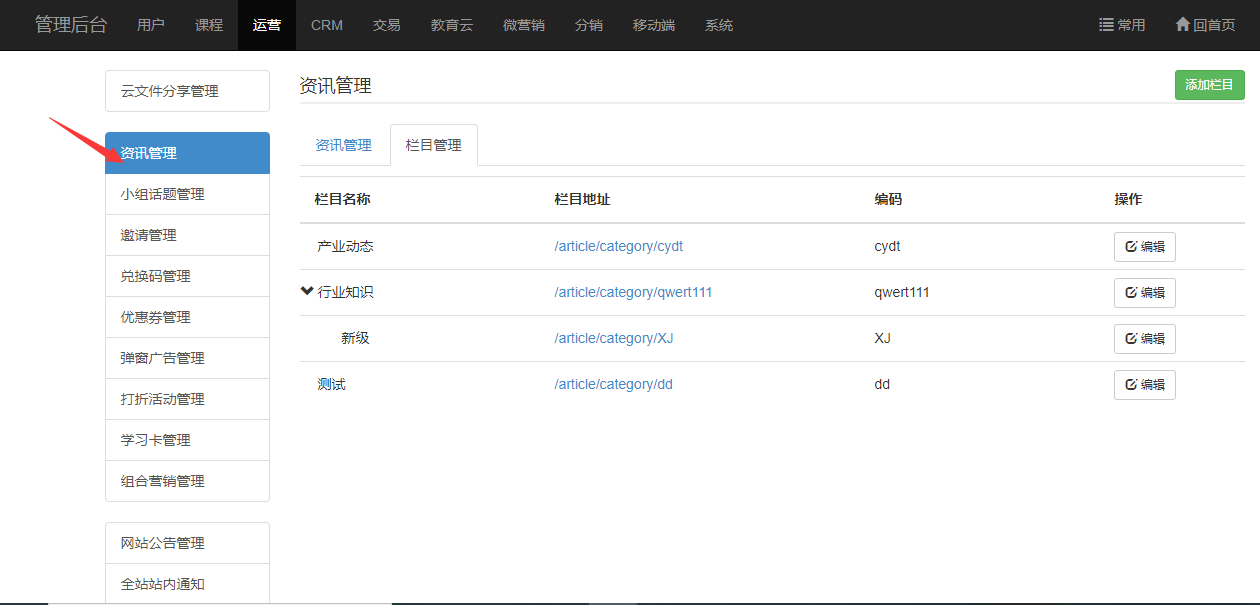Select the 栏目管理 tab
Screen dimensions: 1260x605
click(433, 145)
